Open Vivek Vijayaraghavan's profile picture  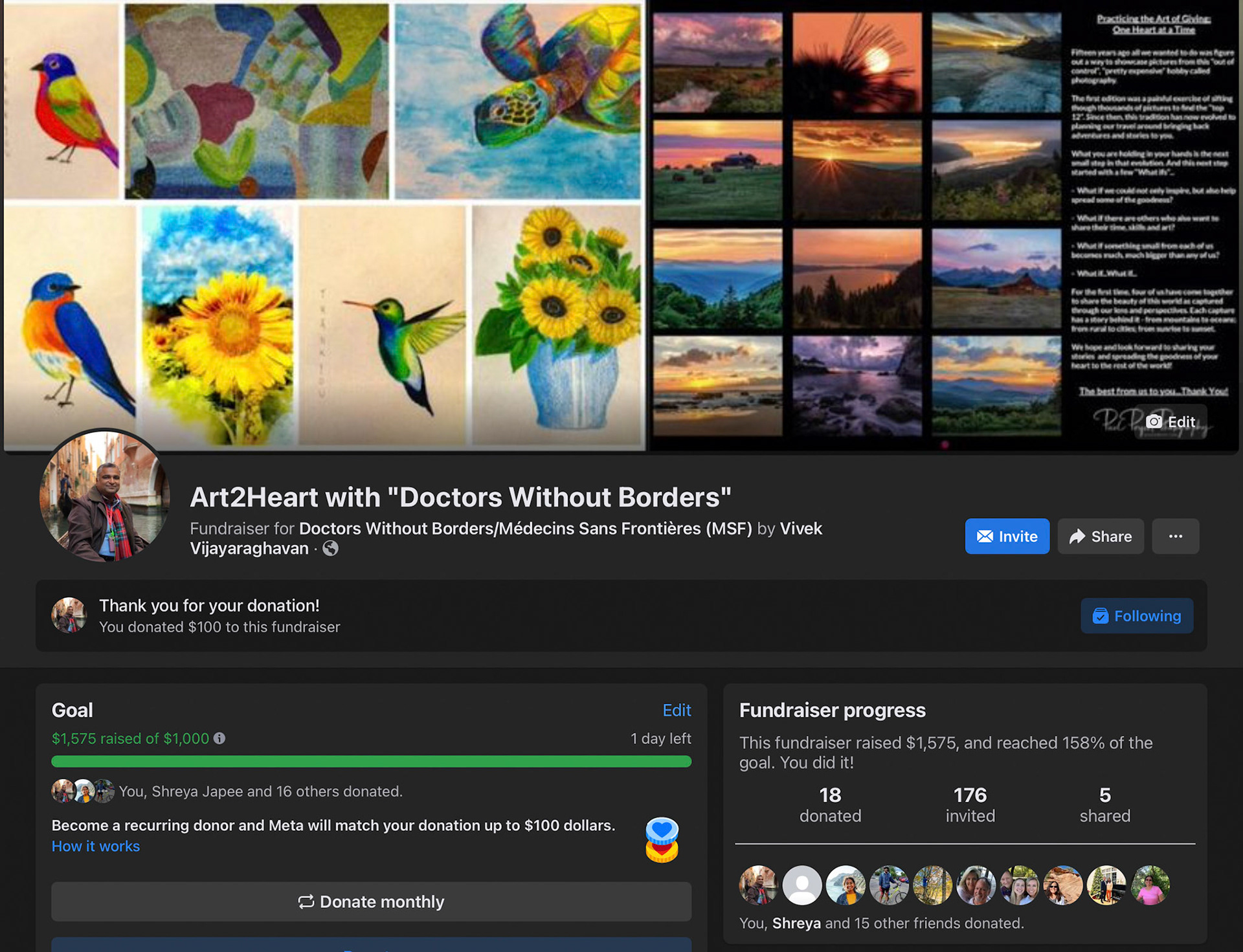click(x=105, y=496)
